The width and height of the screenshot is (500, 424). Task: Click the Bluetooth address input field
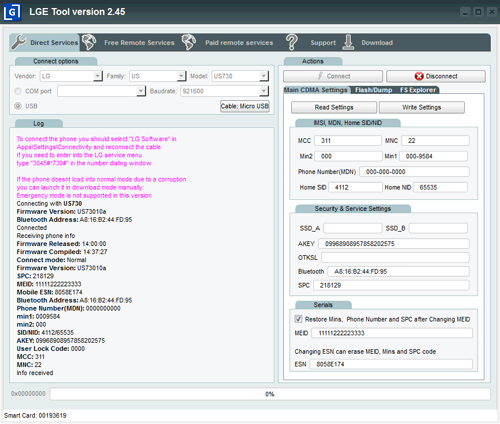click(x=398, y=271)
